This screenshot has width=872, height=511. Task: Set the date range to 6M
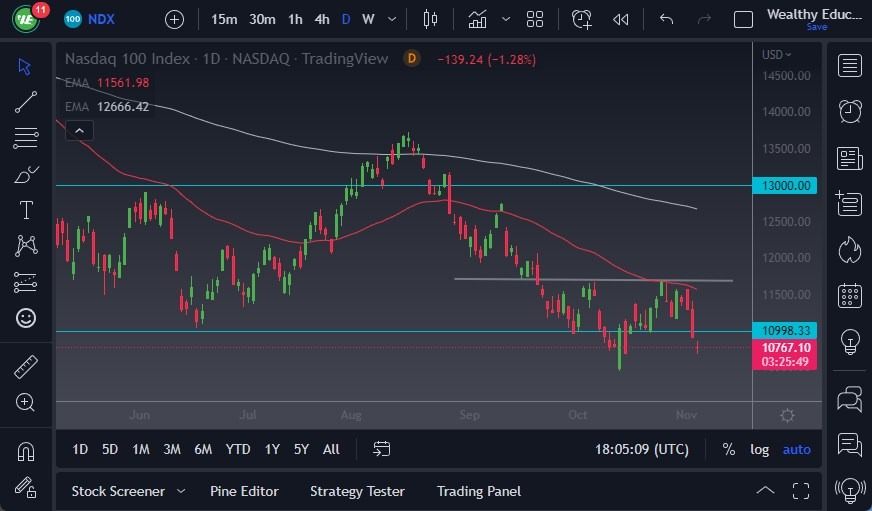click(203, 449)
